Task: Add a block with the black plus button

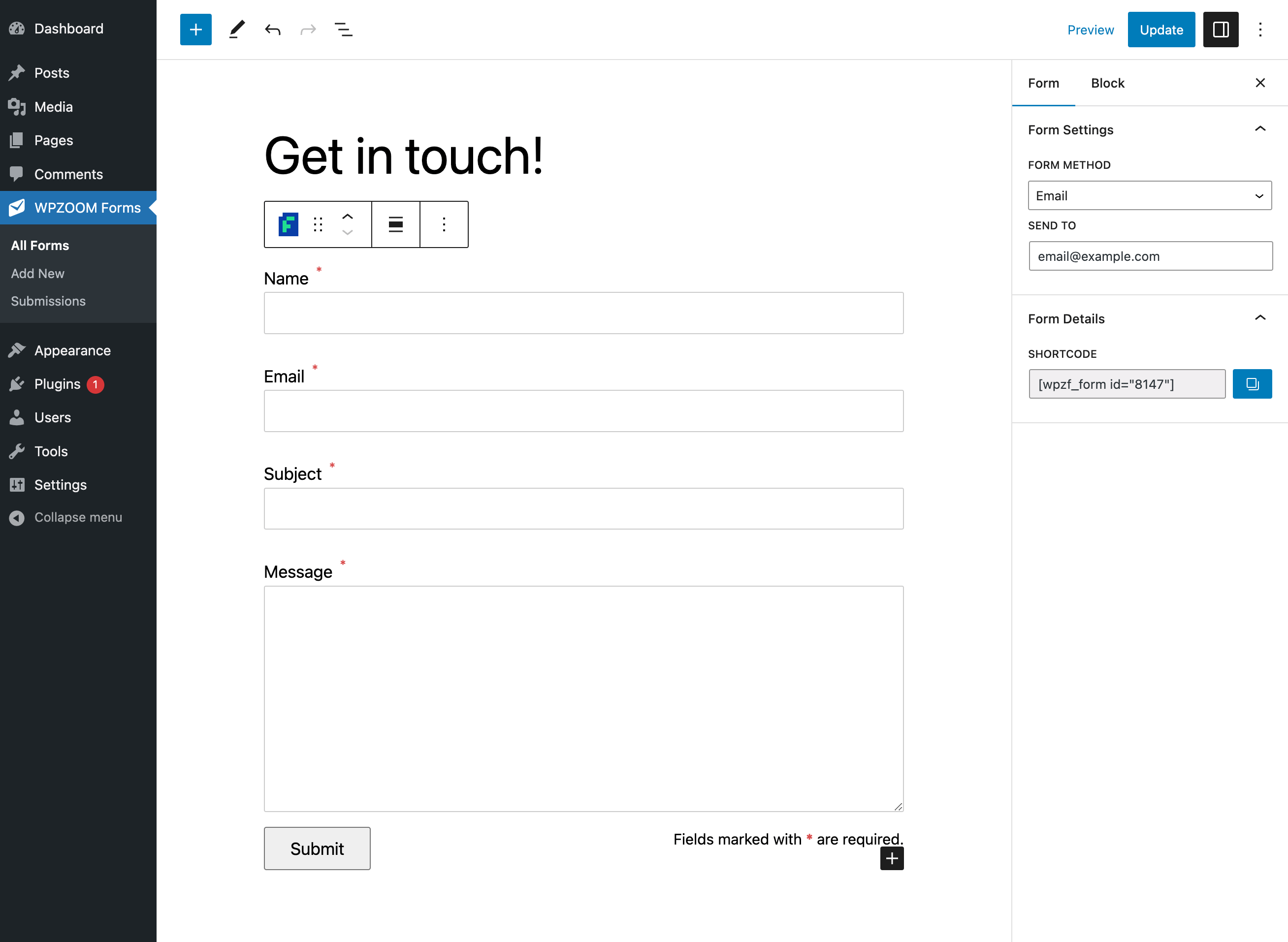Action: (892, 859)
